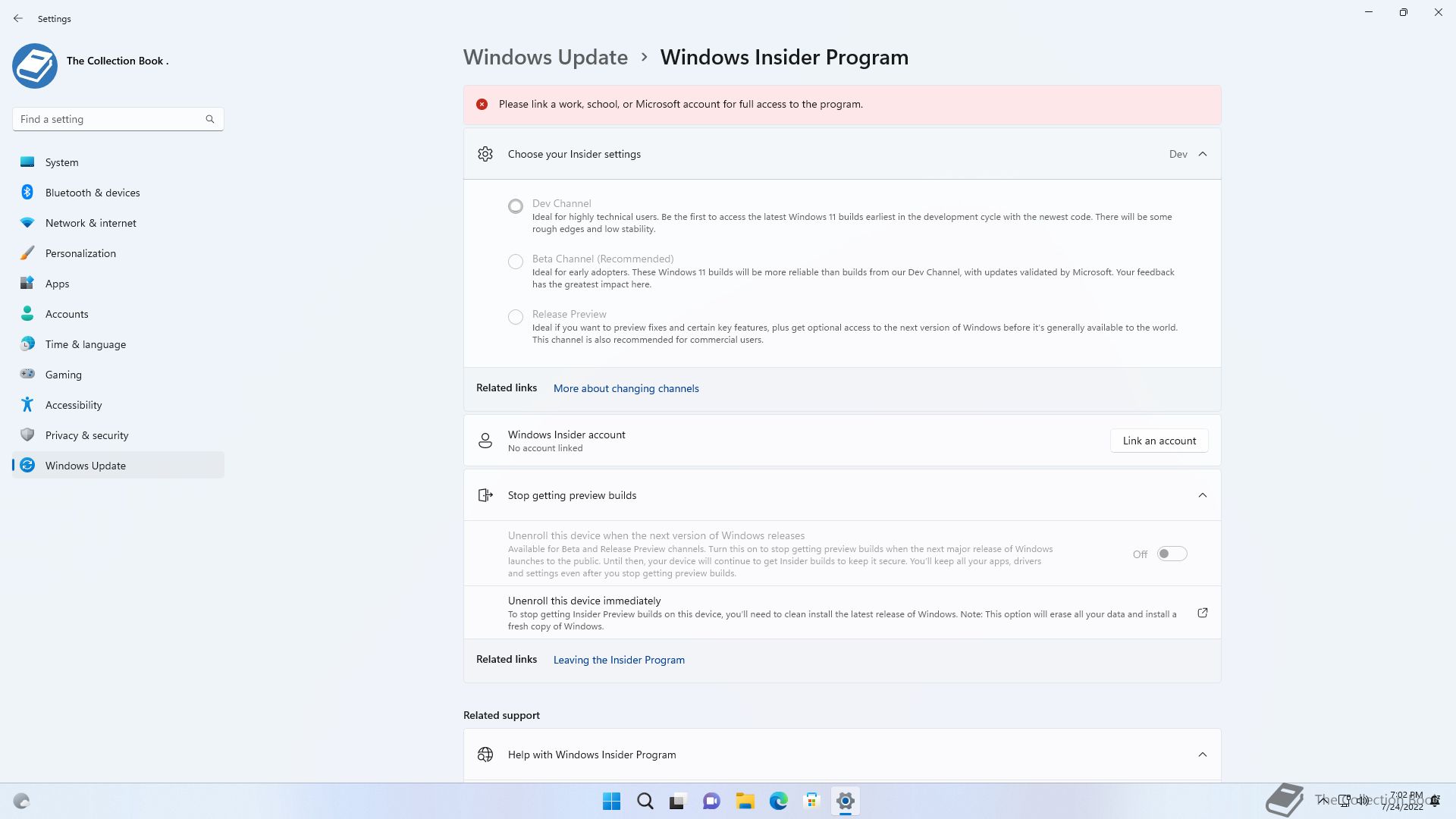Collapse Stop getting preview builds section
Image resolution: width=1456 pixels, height=819 pixels.
[1203, 495]
